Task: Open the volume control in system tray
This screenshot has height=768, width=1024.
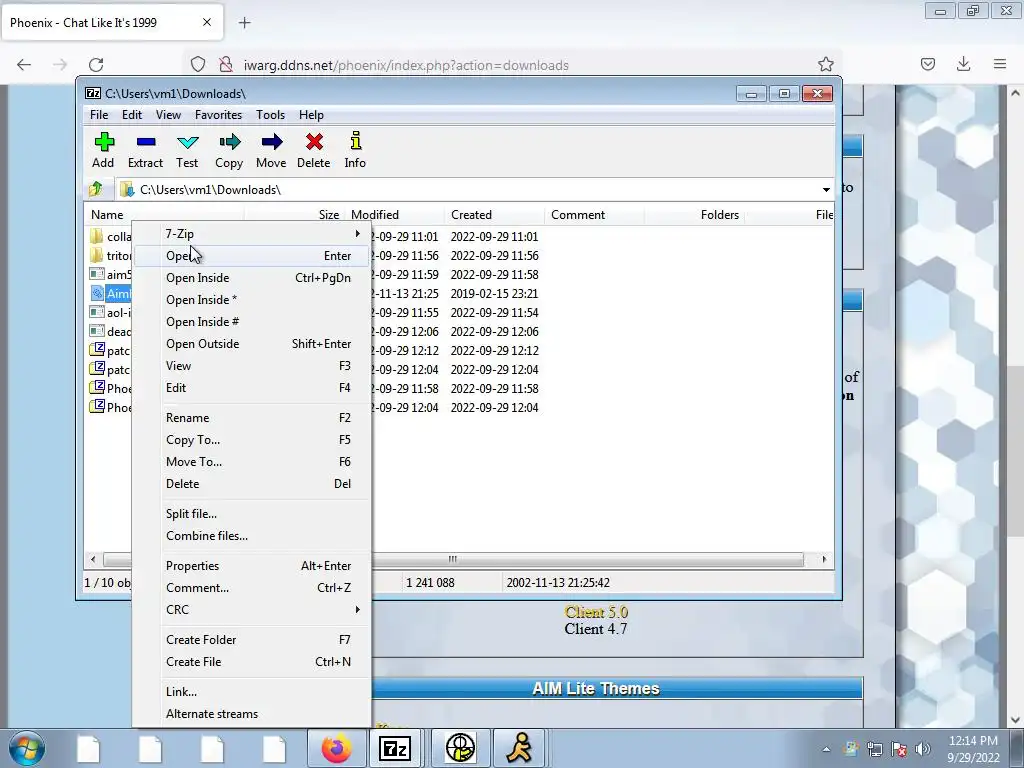Action: [x=922, y=749]
